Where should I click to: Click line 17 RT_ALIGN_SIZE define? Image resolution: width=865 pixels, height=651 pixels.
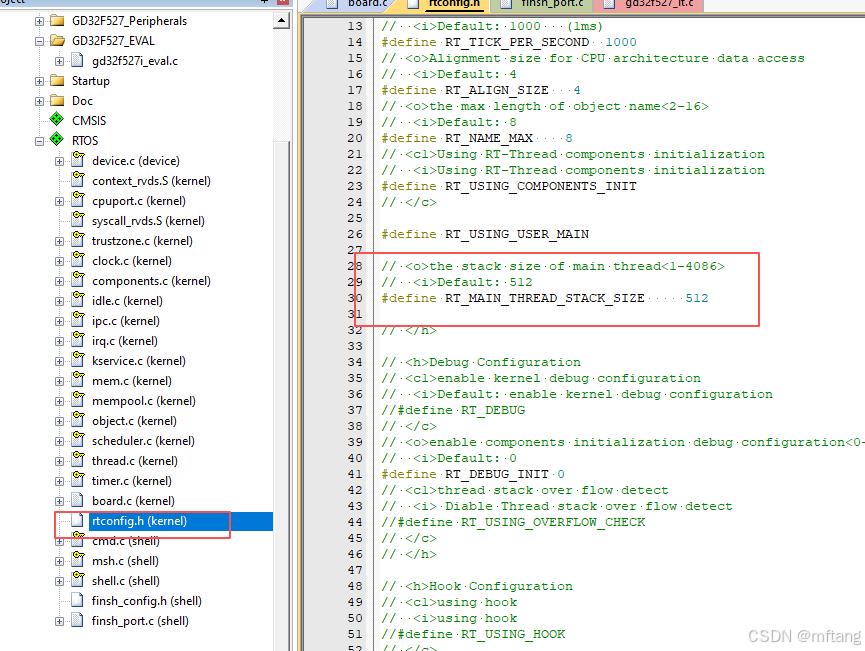(x=480, y=90)
